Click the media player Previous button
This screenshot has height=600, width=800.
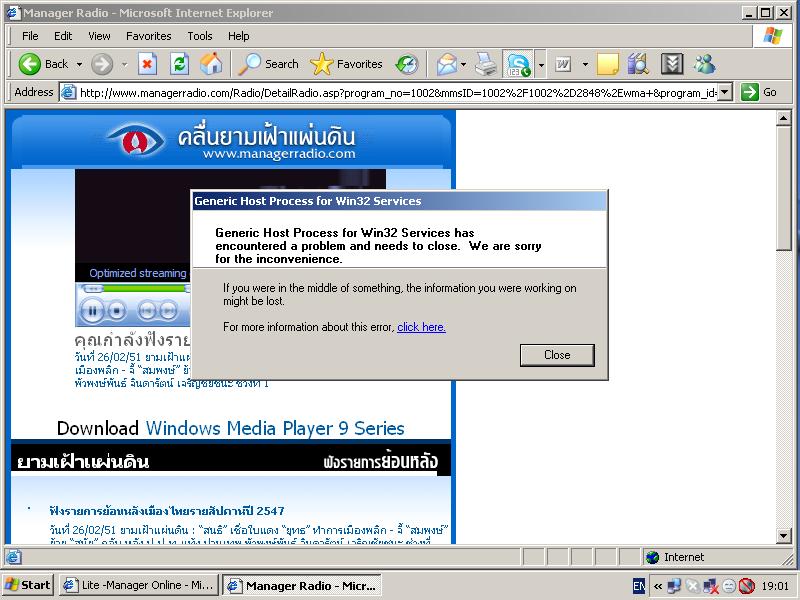coord(146,310)
